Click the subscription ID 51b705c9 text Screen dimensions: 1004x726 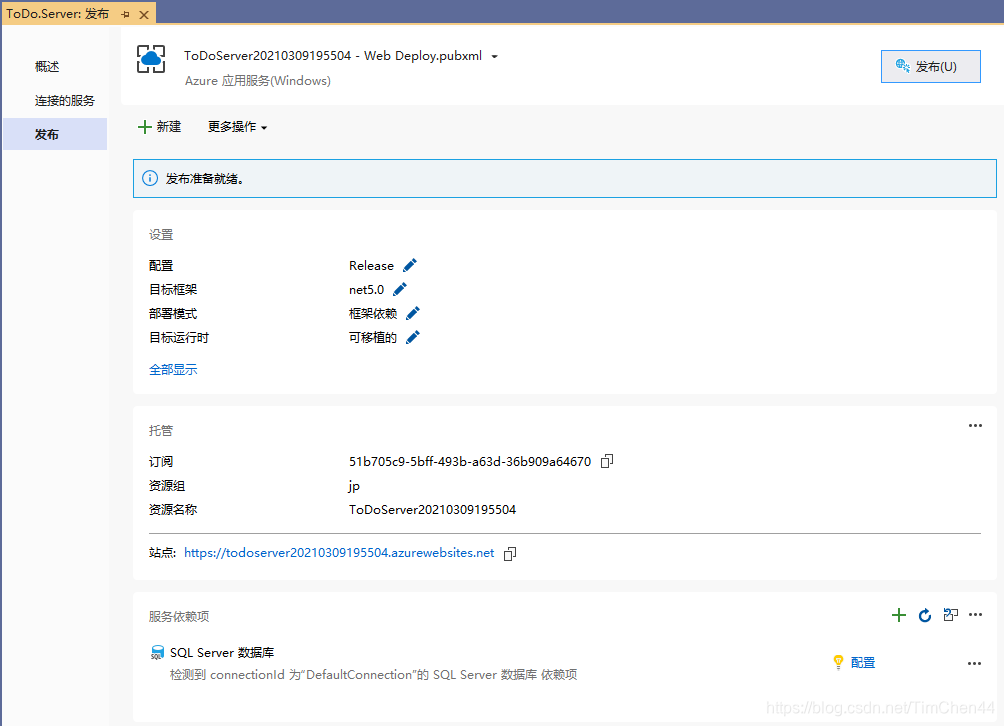pos(470,462)
